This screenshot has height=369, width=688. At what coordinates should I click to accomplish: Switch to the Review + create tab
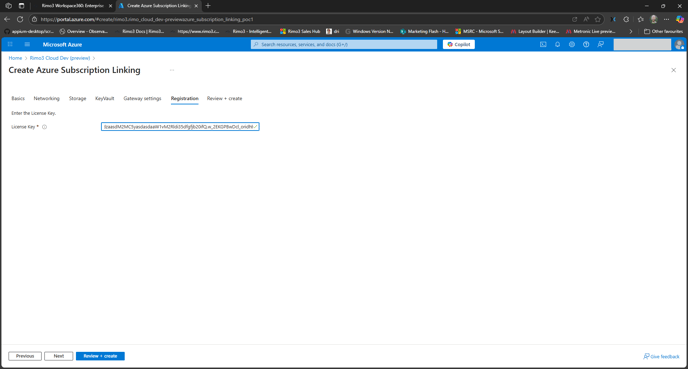click(224, 98)
